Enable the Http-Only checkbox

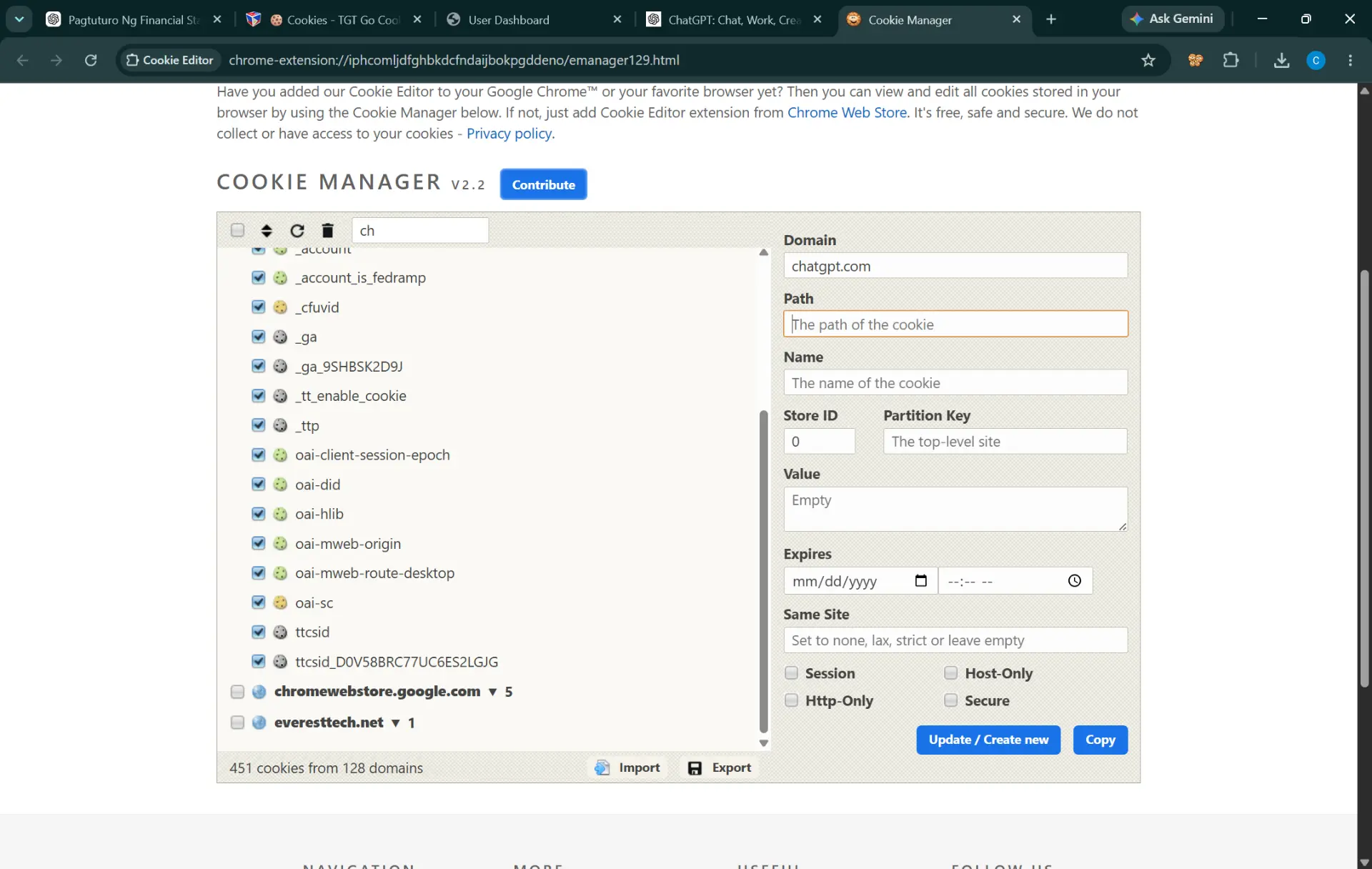coord(791,700)
